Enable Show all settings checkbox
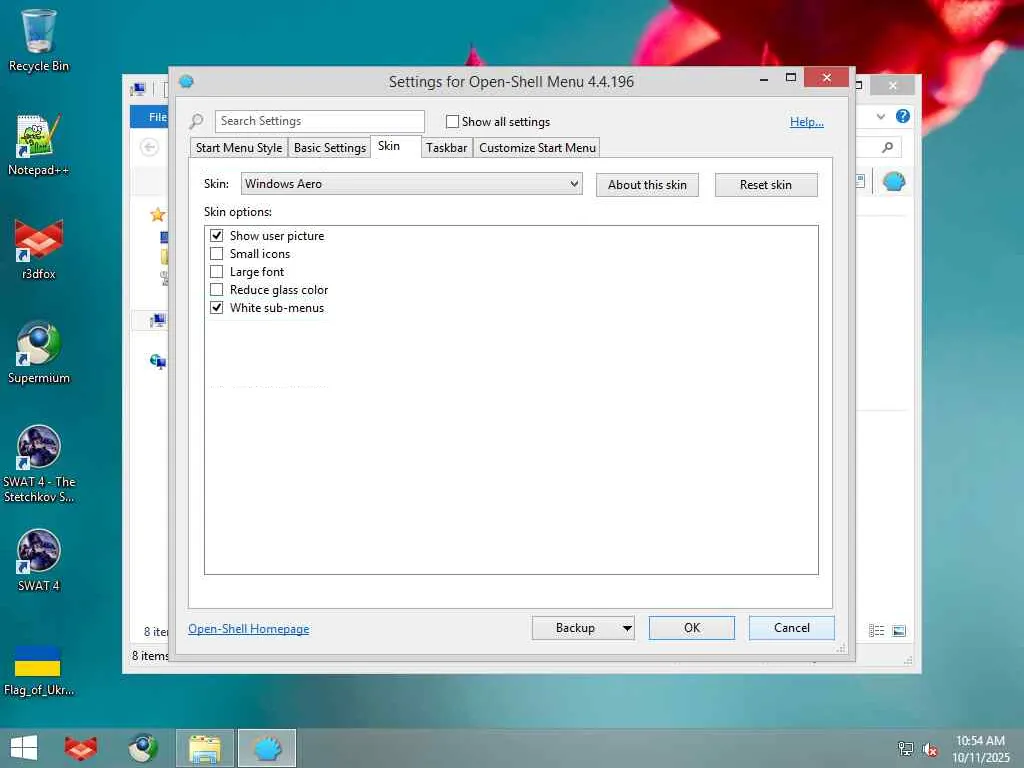 coord(452,121)
